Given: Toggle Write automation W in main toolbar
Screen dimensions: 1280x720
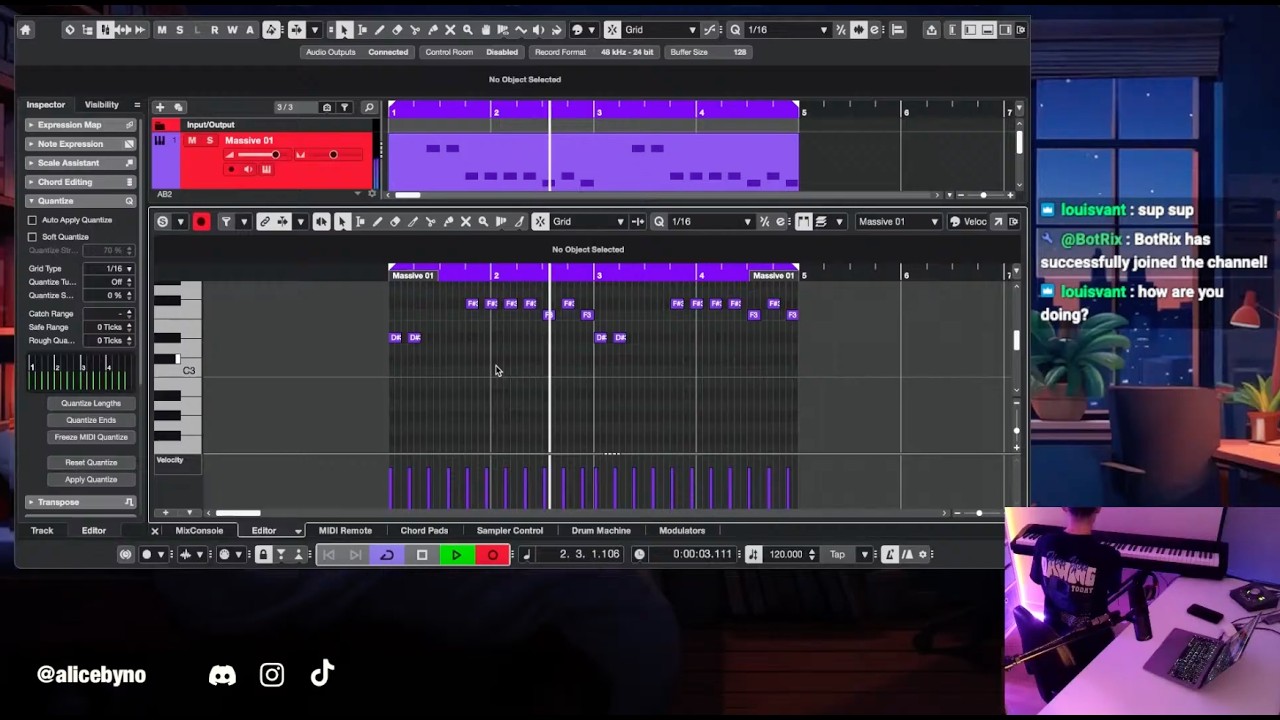Looking at the screenshot, I should click(x=232, y=30).
